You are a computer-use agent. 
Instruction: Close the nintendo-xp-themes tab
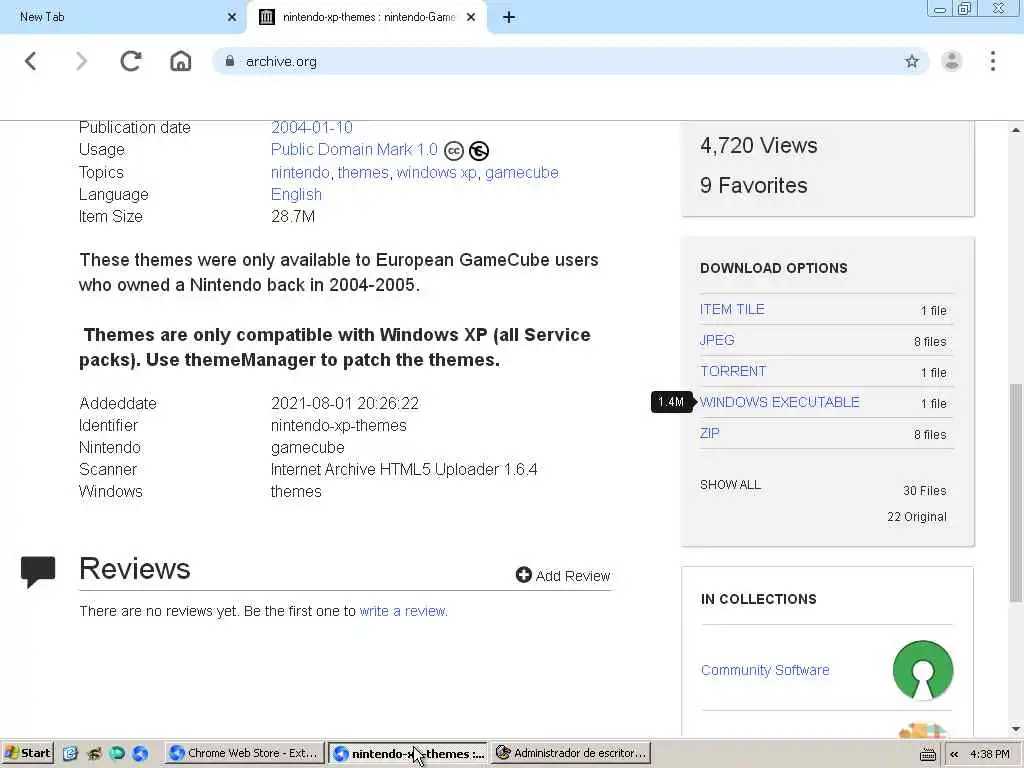click(x=471, y=18)
